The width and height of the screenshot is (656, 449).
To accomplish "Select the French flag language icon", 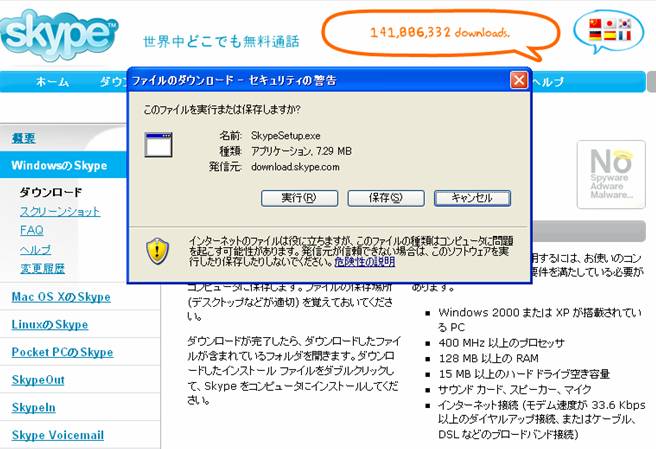I will [624, 37].
